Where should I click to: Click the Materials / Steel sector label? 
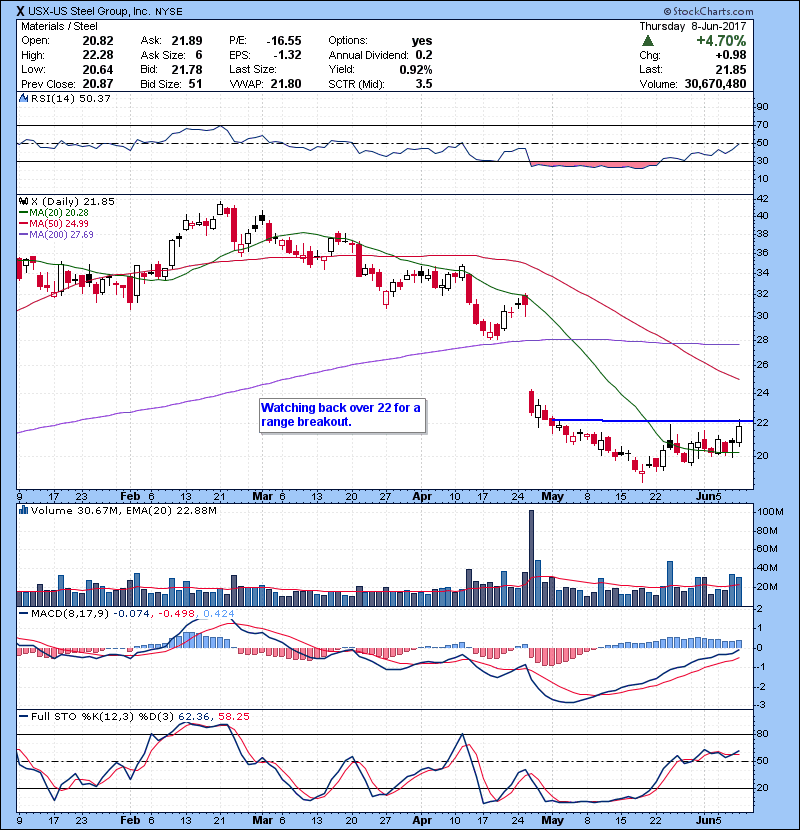tap(59, 26)
